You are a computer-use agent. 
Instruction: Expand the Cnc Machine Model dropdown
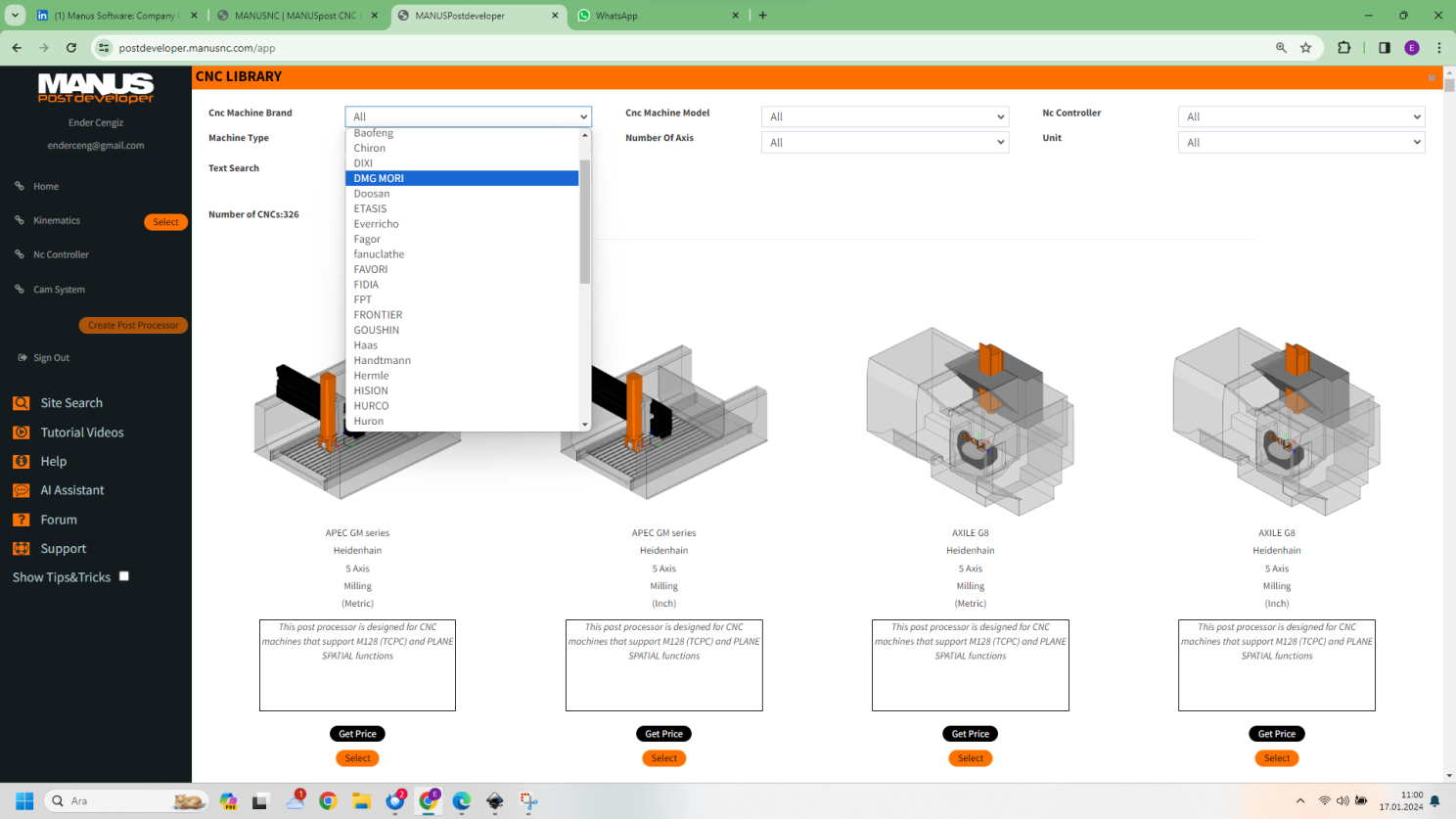pos(885,116)
